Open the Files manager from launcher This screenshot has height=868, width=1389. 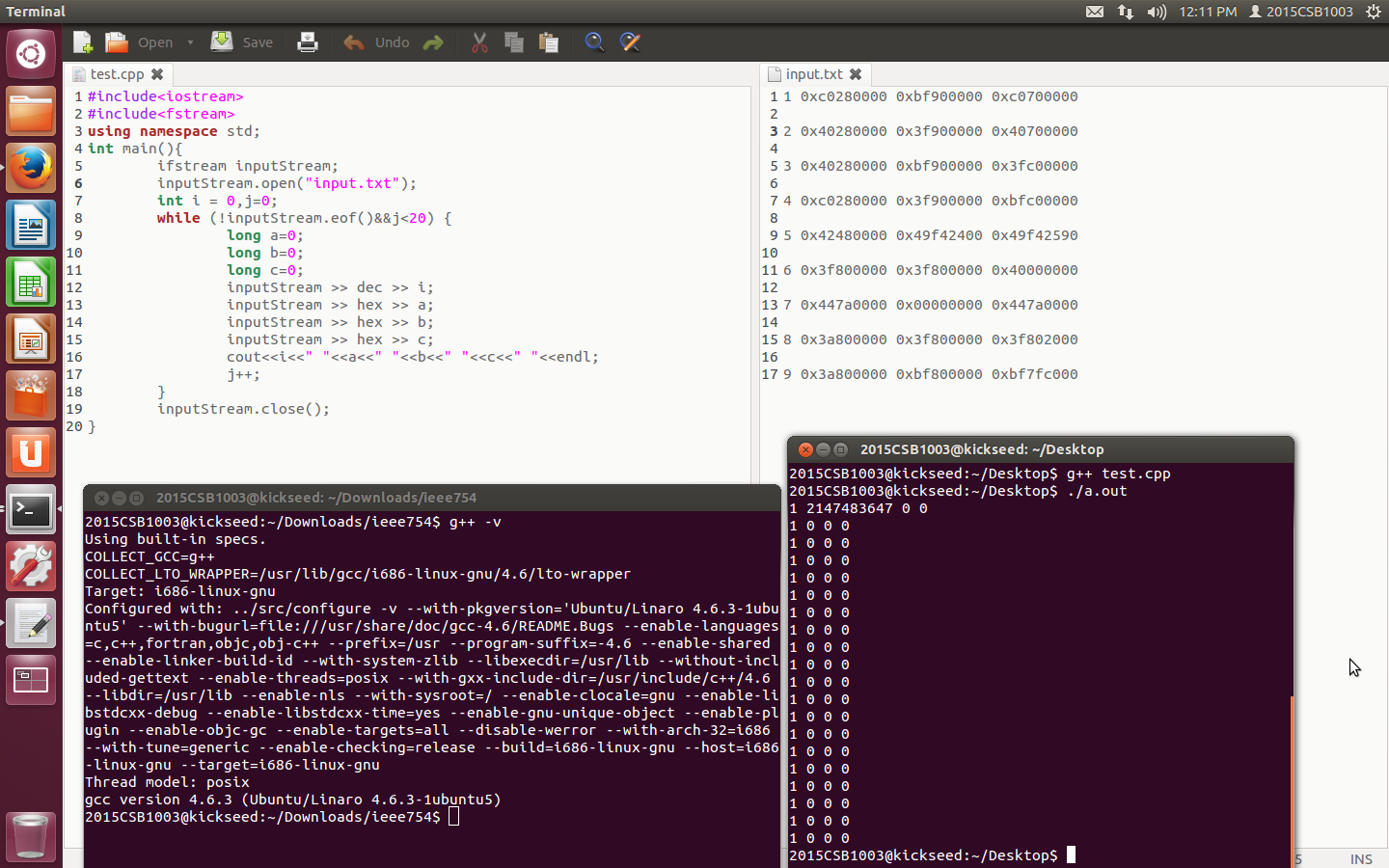tap(31, 111)
